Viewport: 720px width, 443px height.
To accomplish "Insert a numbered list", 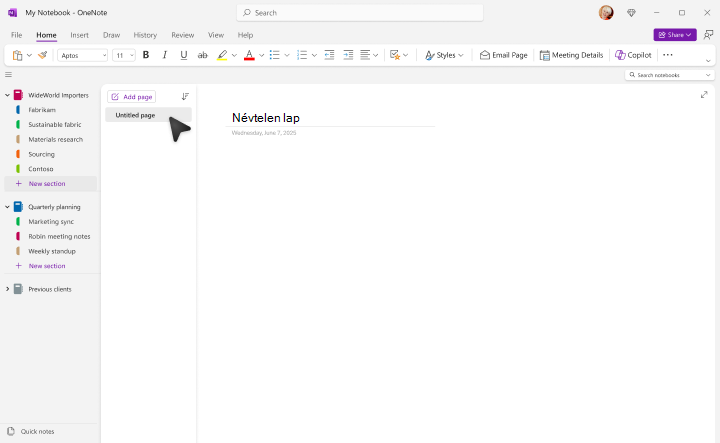I will (x=302, y=55).
